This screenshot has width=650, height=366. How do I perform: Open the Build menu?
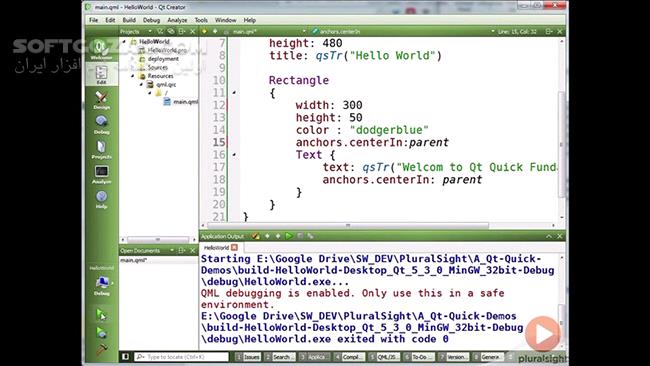click(129, 20)
